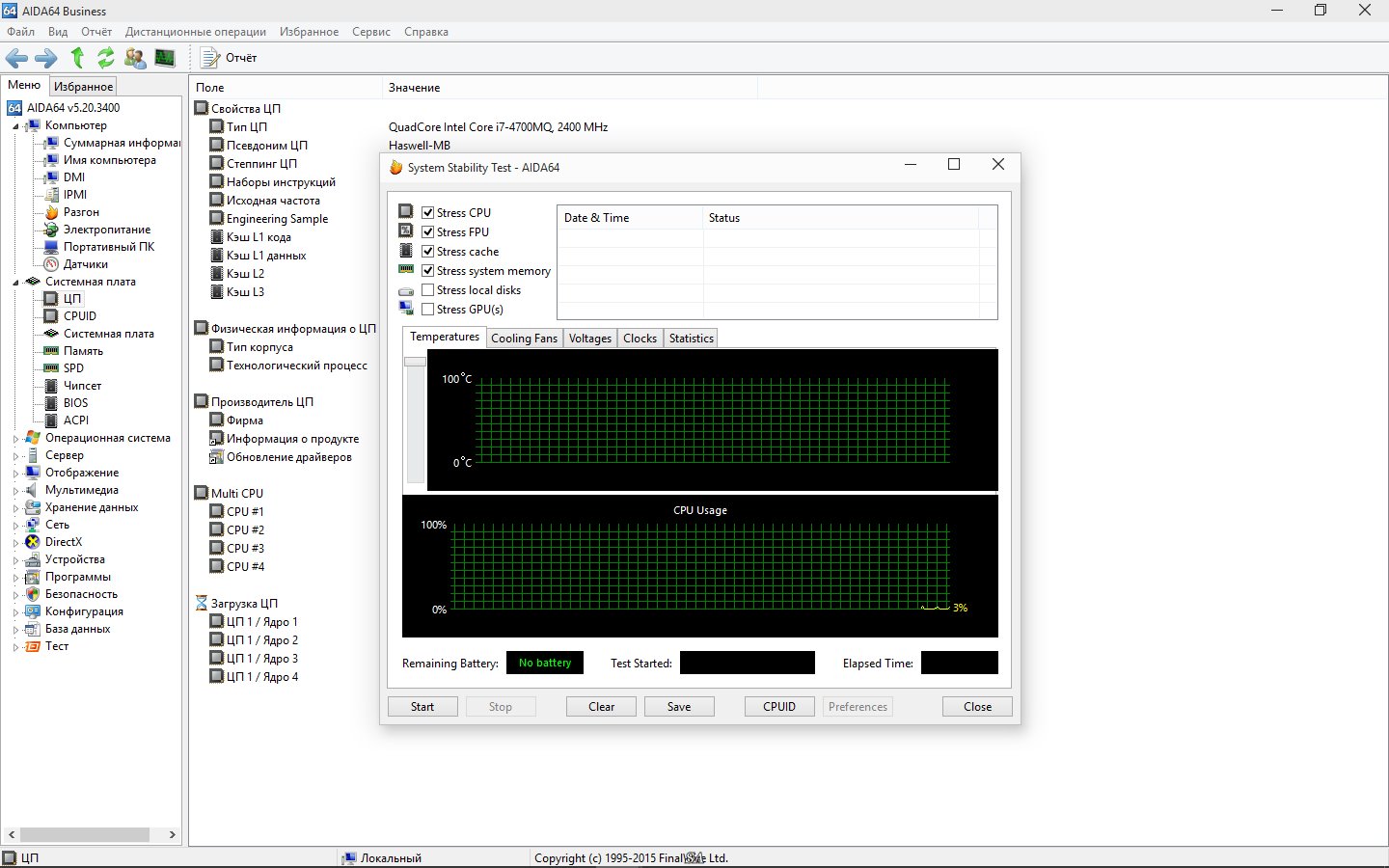Open the Дистанционные операции menu
Image resolution: width=1389 pixels, height=868 pixels.
[x=196, y=32]
